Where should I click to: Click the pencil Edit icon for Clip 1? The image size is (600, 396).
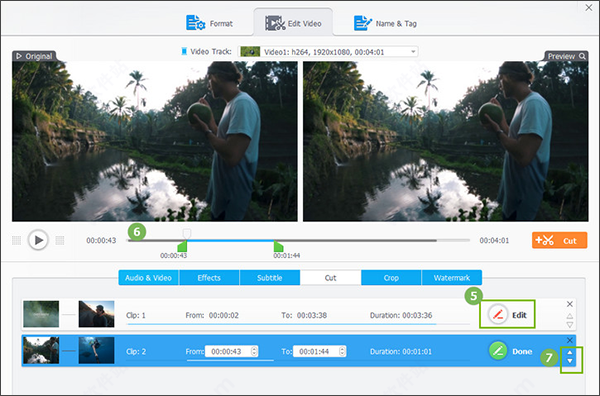click(x=498, y=315)
